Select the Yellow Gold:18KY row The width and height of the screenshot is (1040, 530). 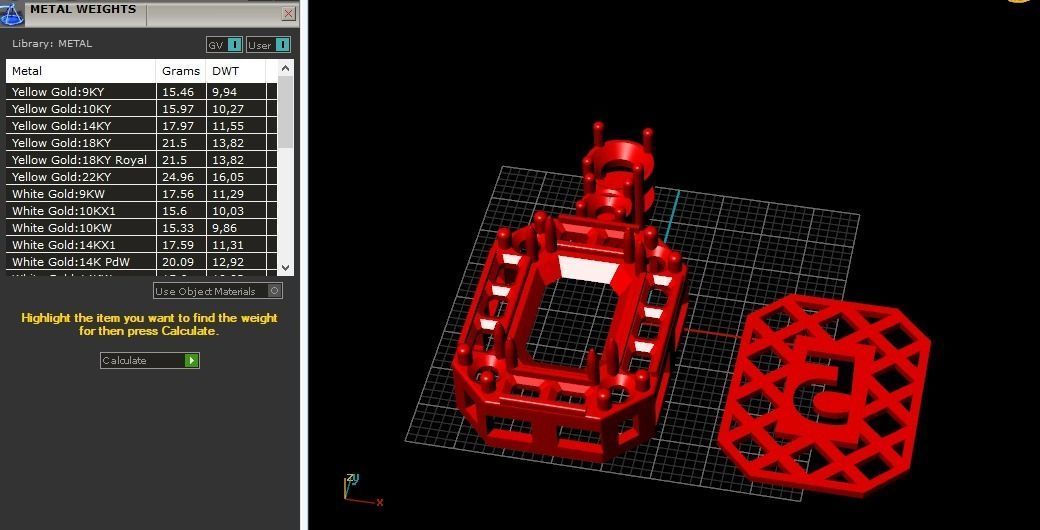point(141,143)
